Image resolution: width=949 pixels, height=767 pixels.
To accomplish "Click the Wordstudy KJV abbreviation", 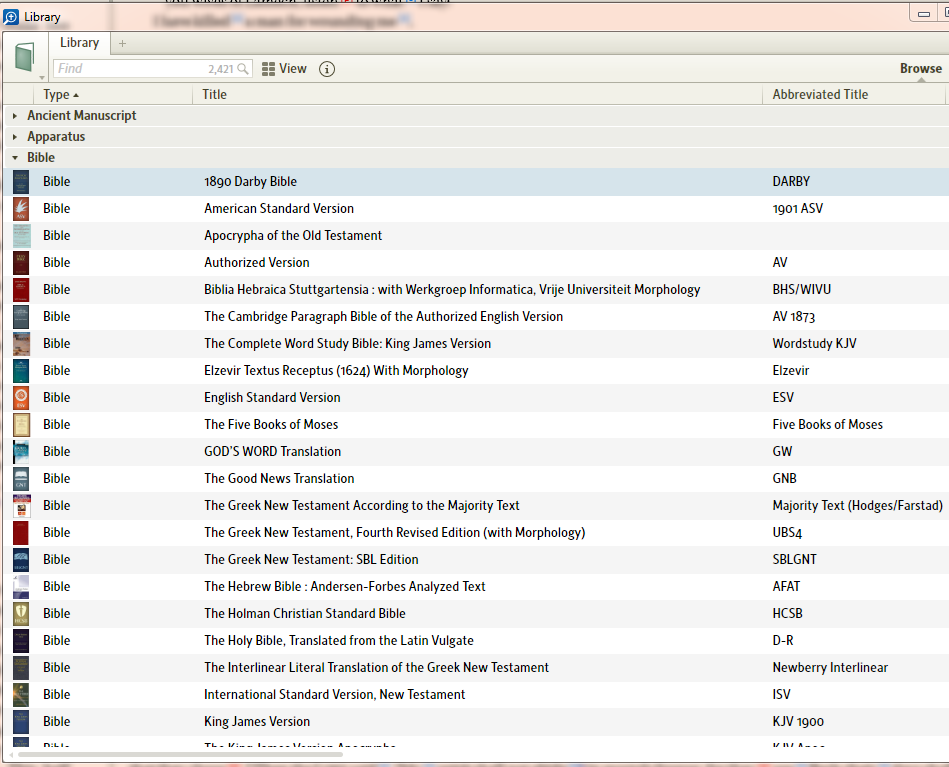I will coord(814,344).
